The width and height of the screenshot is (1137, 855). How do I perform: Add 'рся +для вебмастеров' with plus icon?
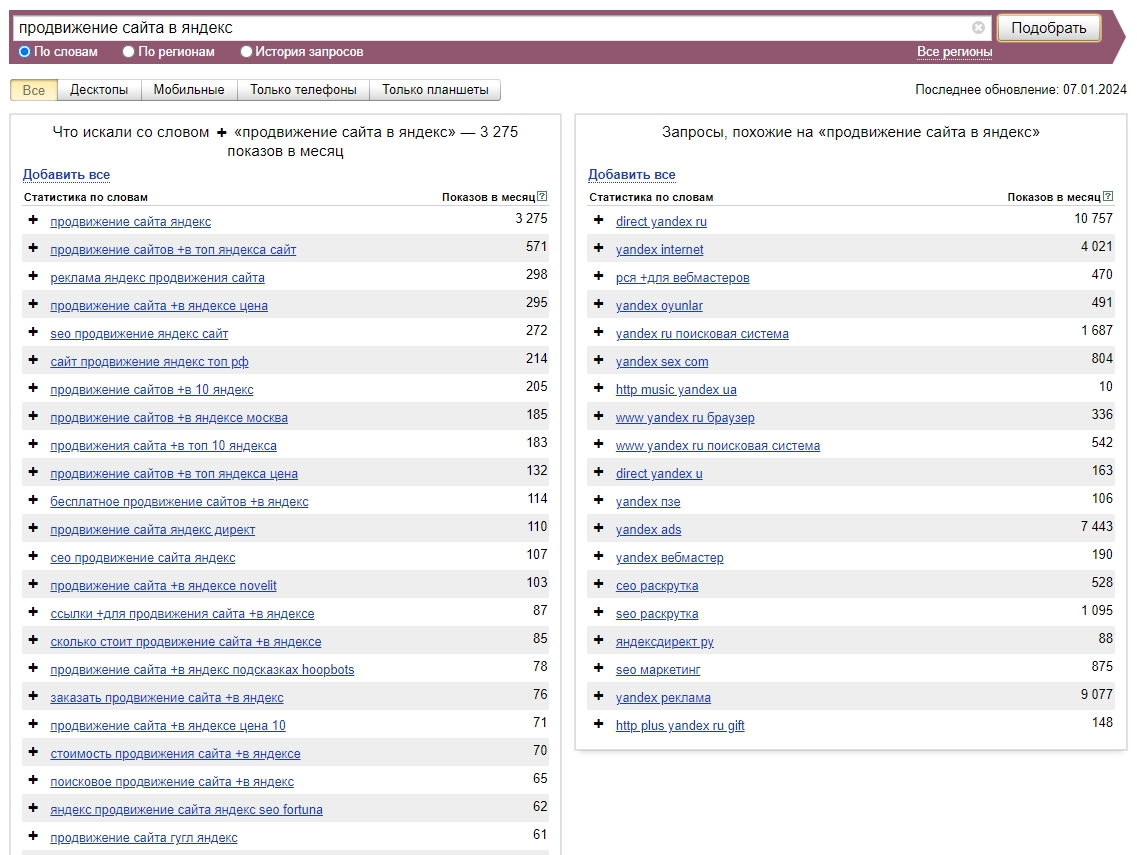(599, 276)
